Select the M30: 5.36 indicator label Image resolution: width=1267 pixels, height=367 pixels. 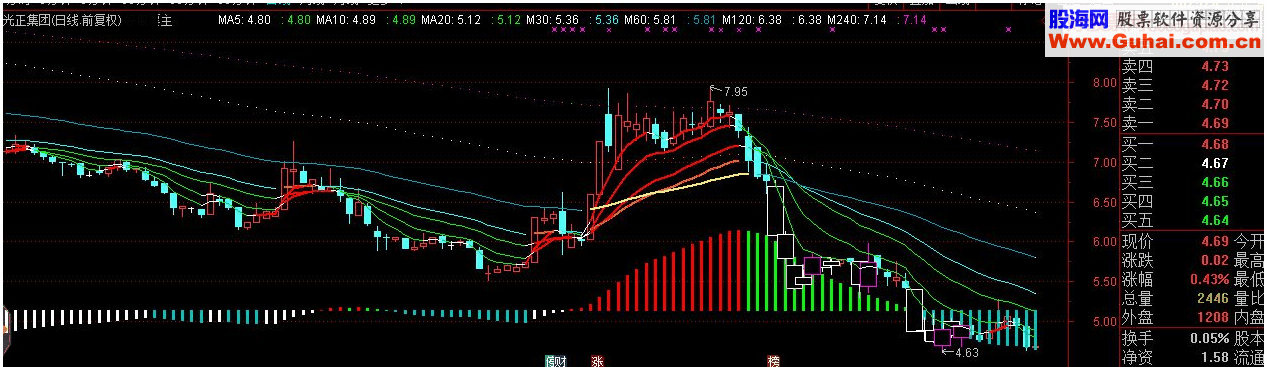[x=552, y=20]
